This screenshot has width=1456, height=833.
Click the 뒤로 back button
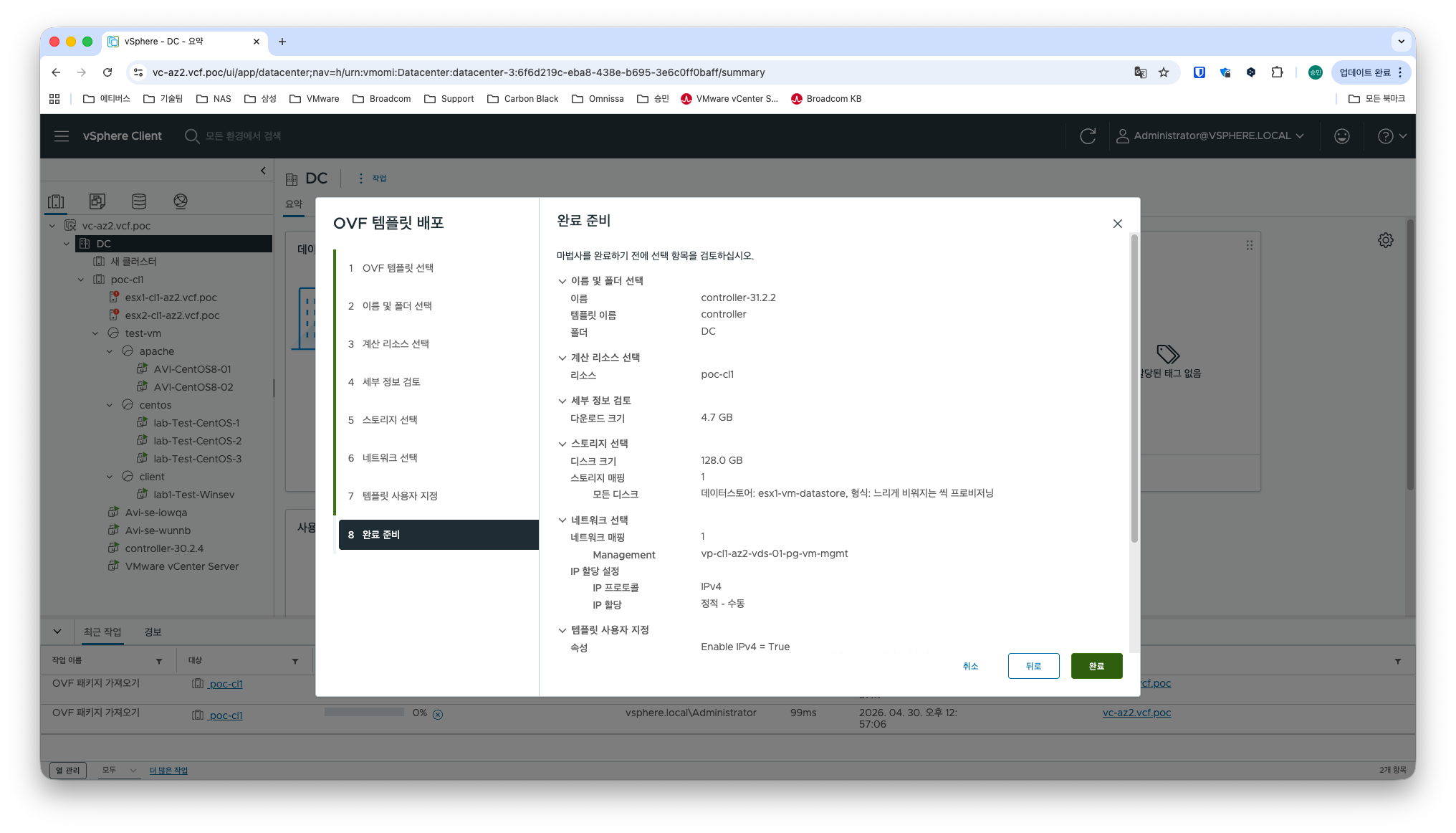coord(1033,666)
